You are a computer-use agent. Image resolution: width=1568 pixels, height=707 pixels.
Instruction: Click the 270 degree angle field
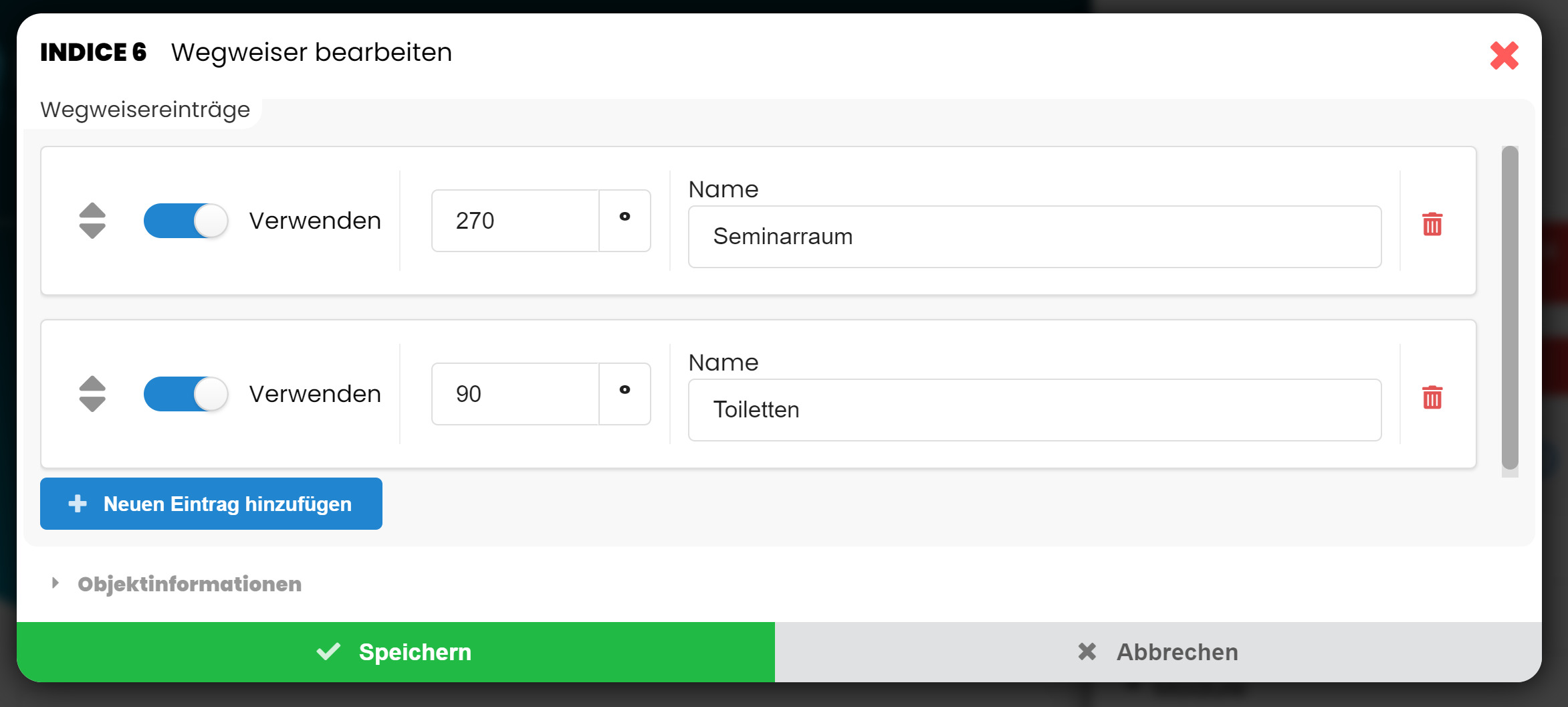pyautogui.click(x=515, y=221)
